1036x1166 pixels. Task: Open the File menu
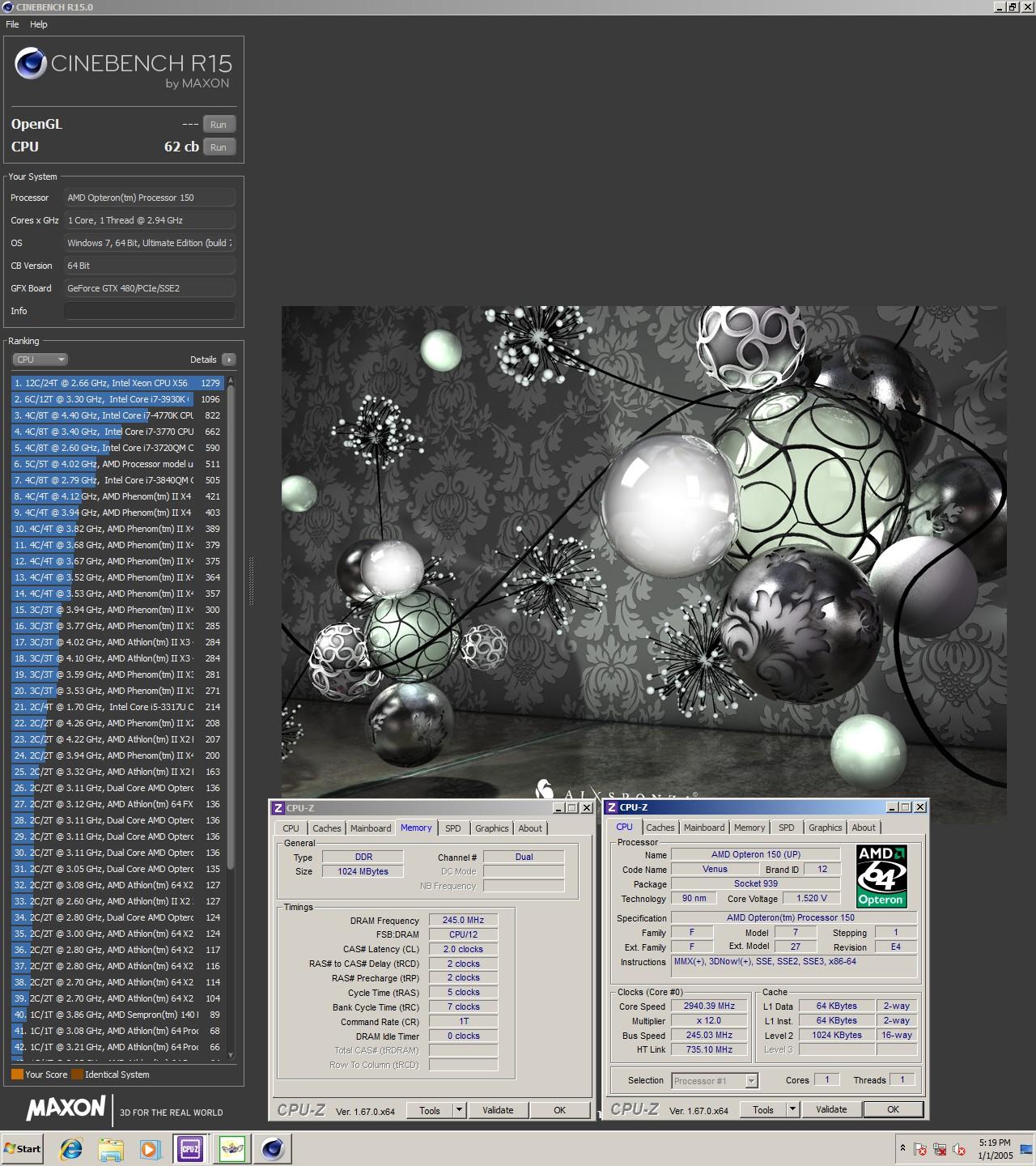point(12,24)
